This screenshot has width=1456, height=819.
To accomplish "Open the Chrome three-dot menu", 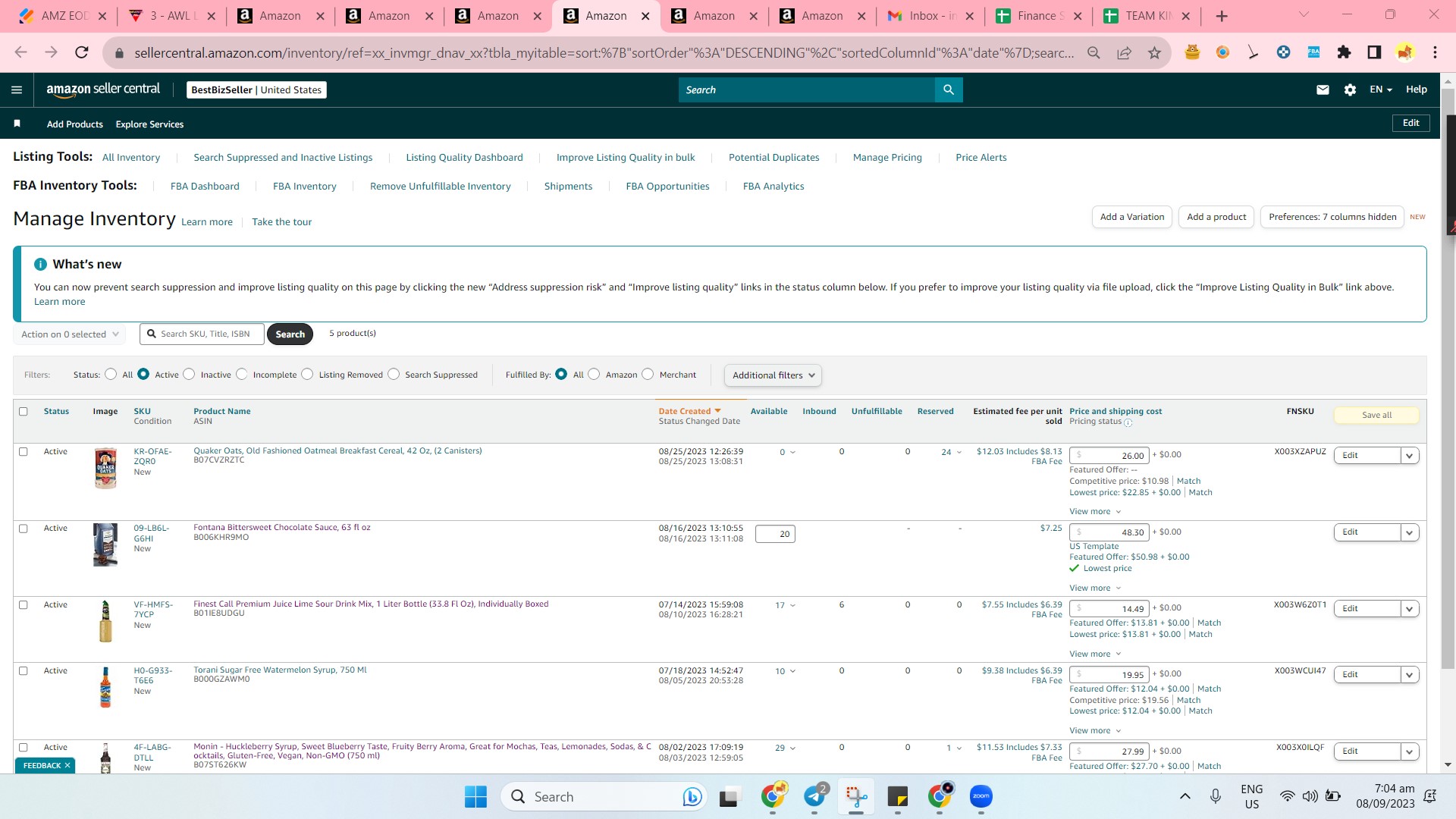I will coord(1435,52).
